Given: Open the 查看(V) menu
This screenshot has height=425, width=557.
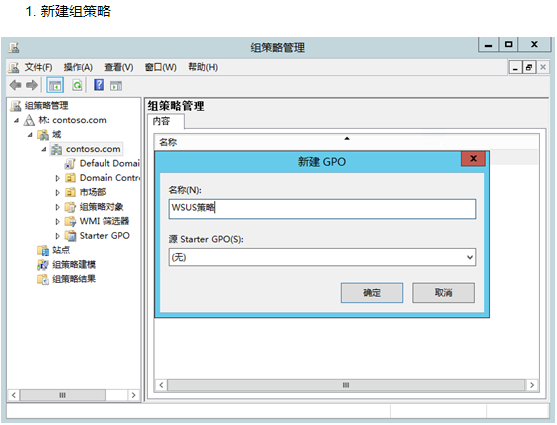Looking at the screenshot, I should click(x=119, y=67).
